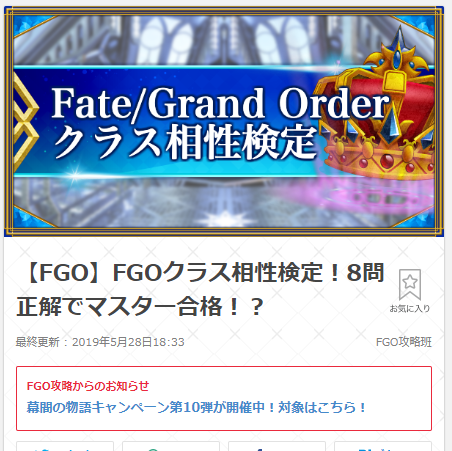This screenshot has width=452, height=451.
Task: Click the red jeweled crown illustration
Action: 377,110
